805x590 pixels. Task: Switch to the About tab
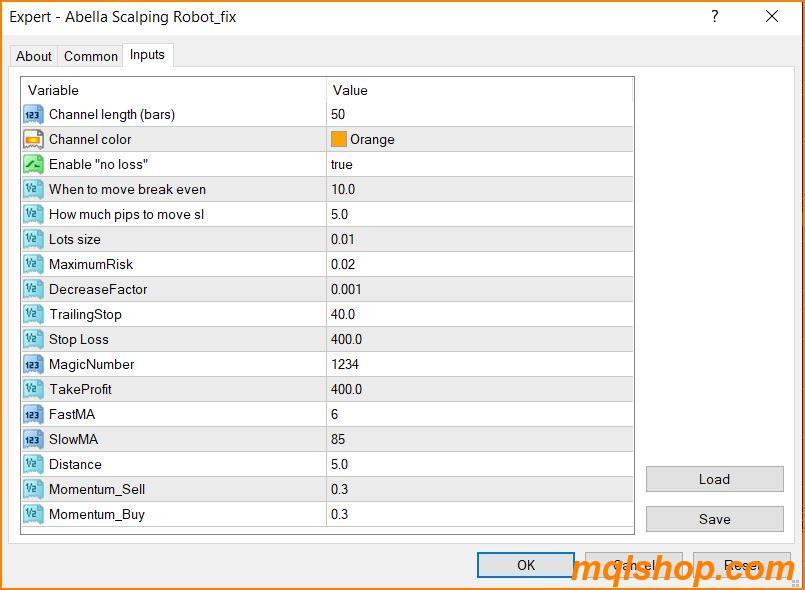point(33,56)
